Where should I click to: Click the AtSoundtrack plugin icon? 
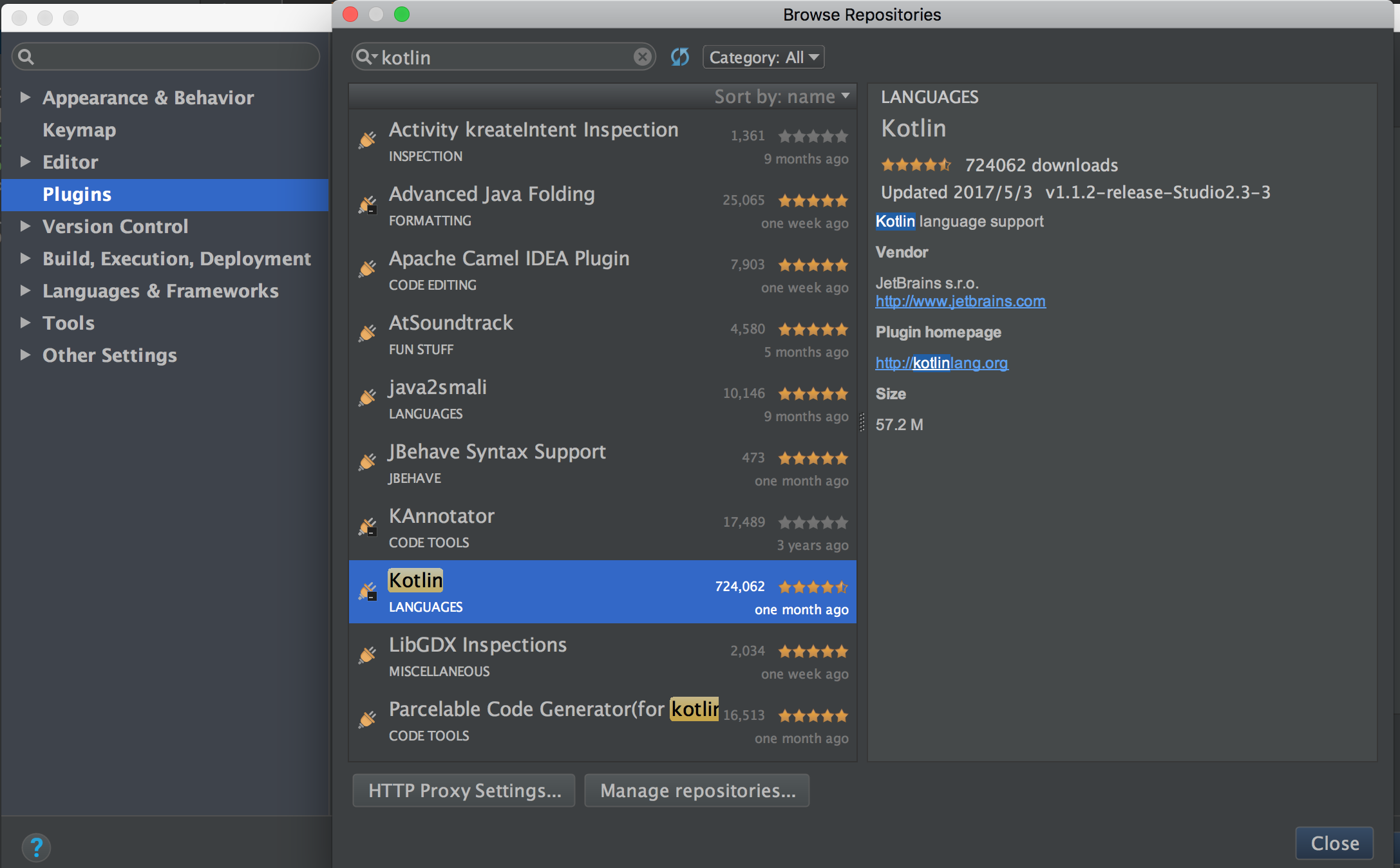click(368, 334)
